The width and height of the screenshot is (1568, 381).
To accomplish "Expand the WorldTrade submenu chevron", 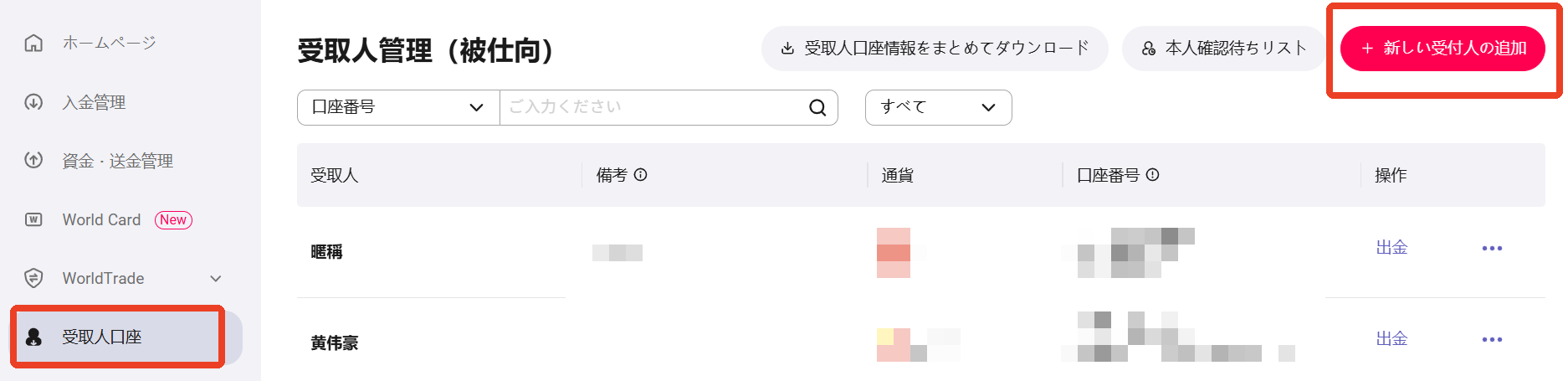I will pos(216,279).
